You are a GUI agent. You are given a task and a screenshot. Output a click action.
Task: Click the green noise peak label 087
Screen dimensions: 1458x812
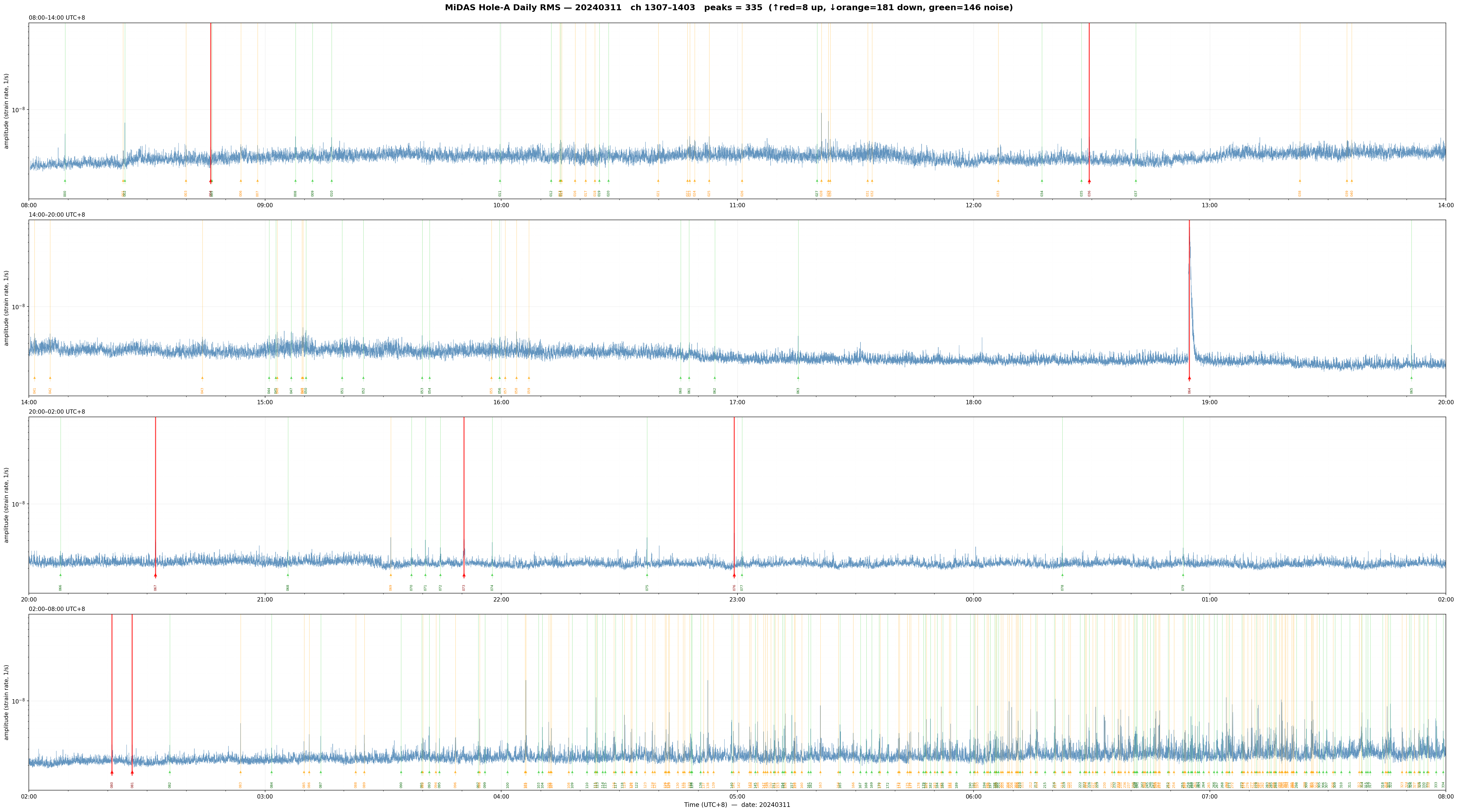(x=321, y=785)
